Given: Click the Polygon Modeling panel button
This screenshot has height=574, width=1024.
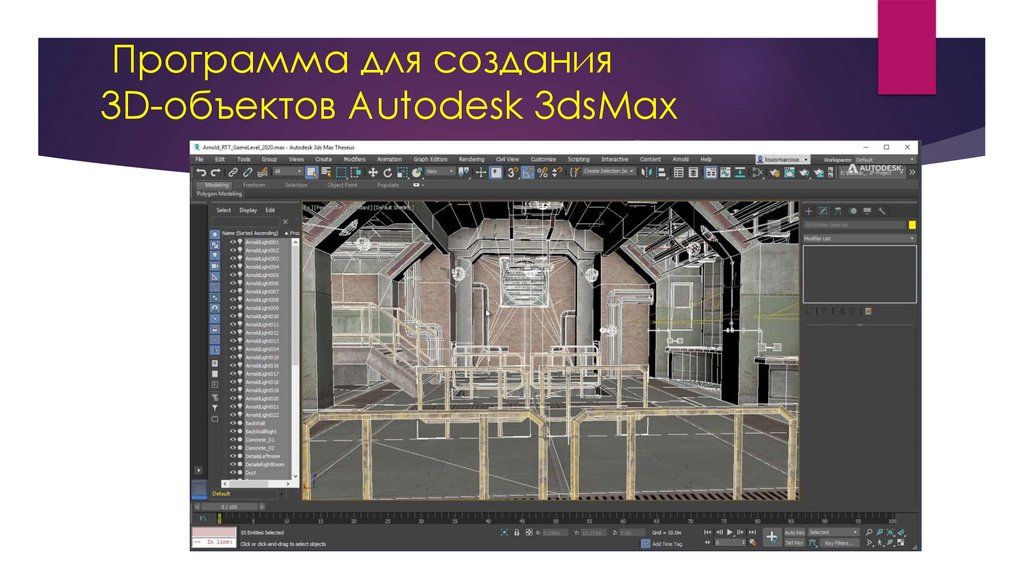Looking at the screenshot, I should [x=219, y=194].
